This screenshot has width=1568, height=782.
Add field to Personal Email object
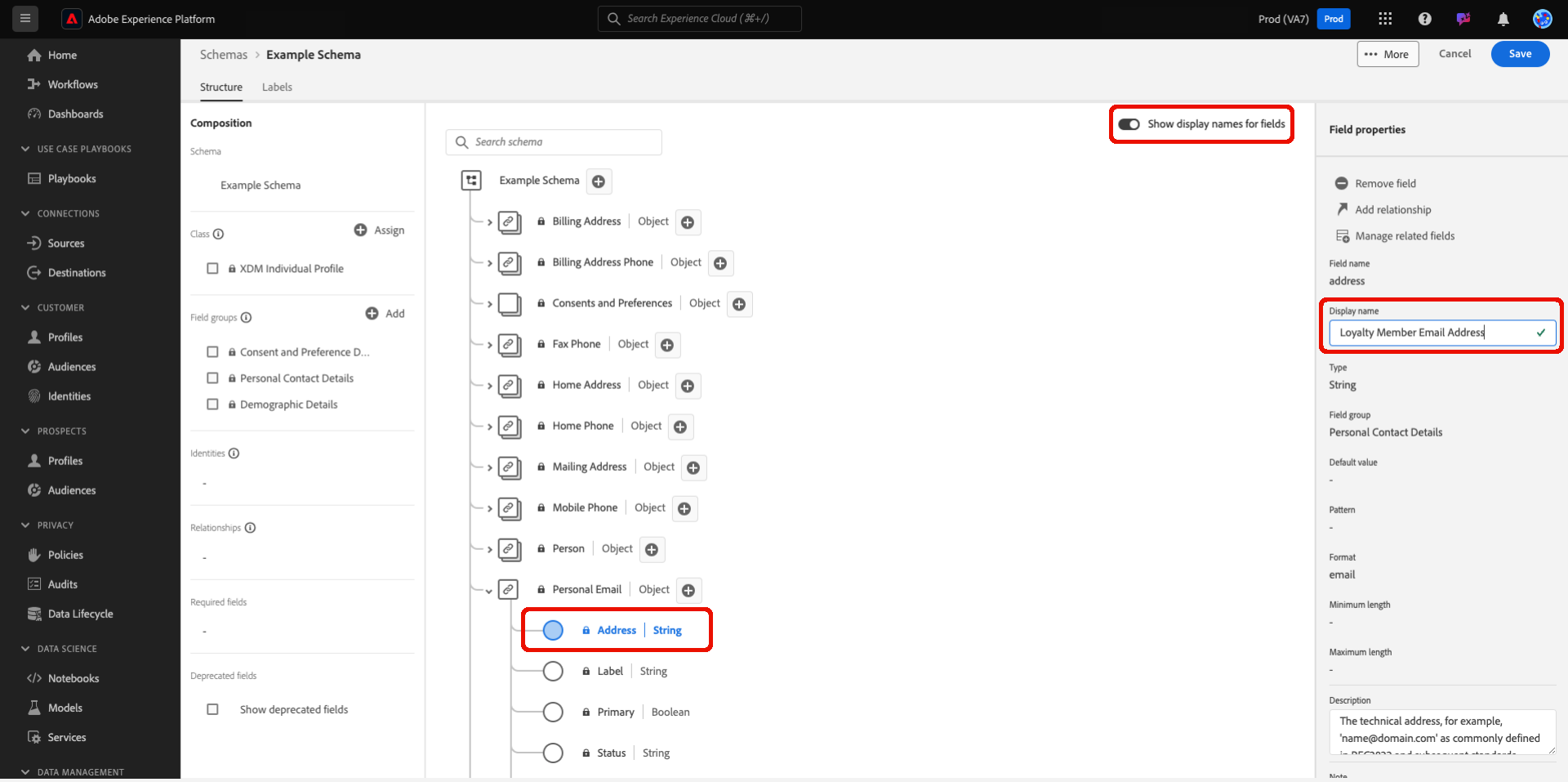[688, 590]
